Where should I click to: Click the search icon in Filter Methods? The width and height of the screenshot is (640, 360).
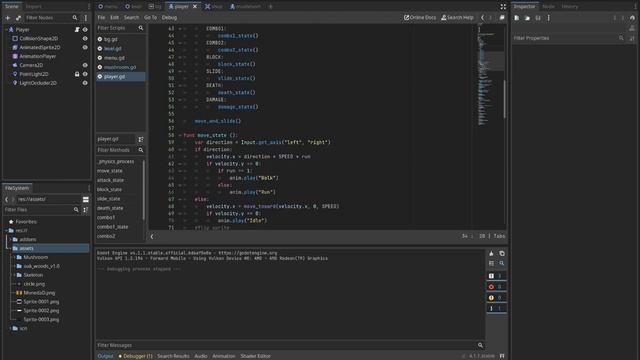click(x=141, y=150)
